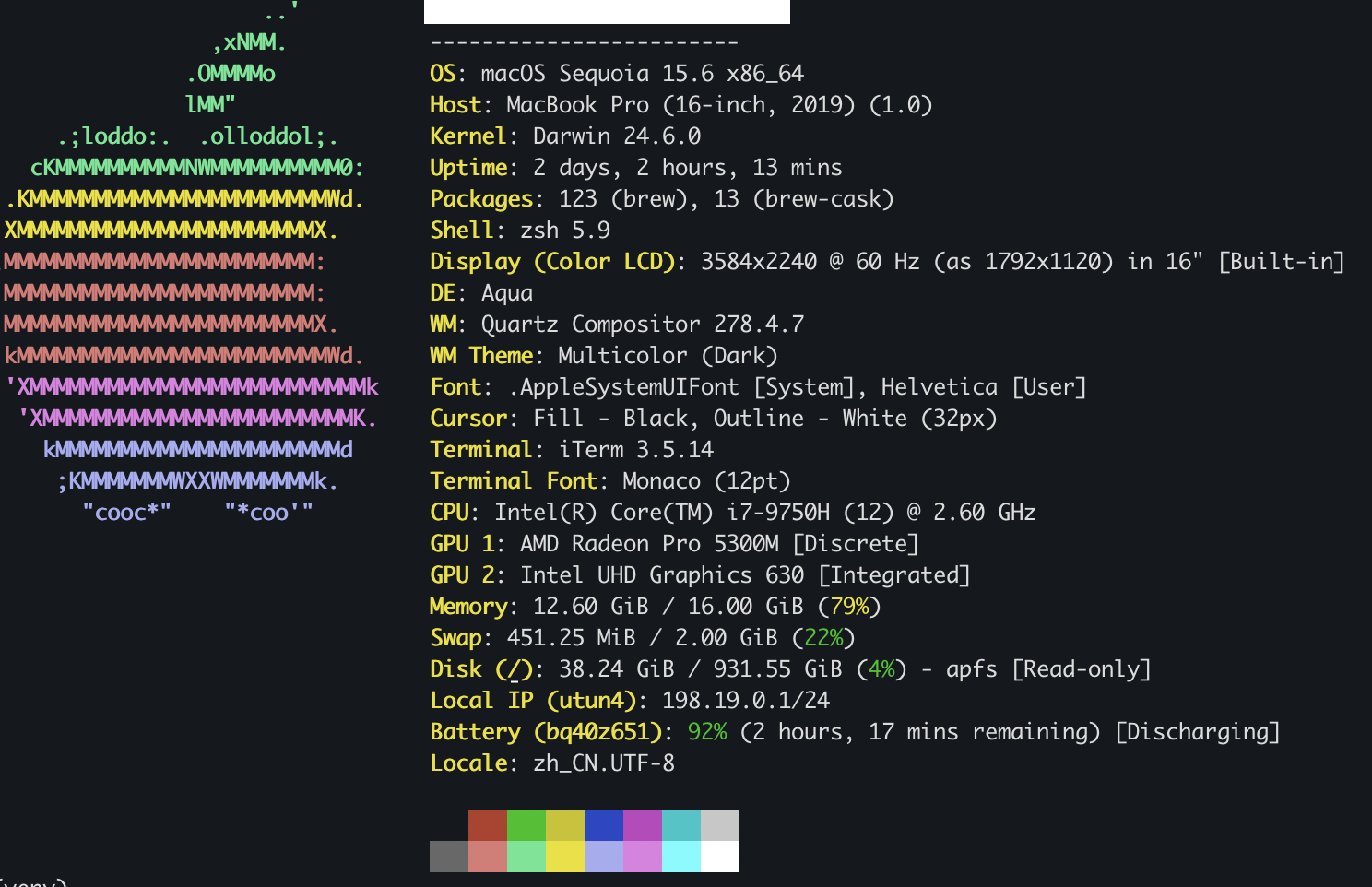
Task: Click the text 'Quartz Compositor 278.4.7'
Action: coord(643,325)
